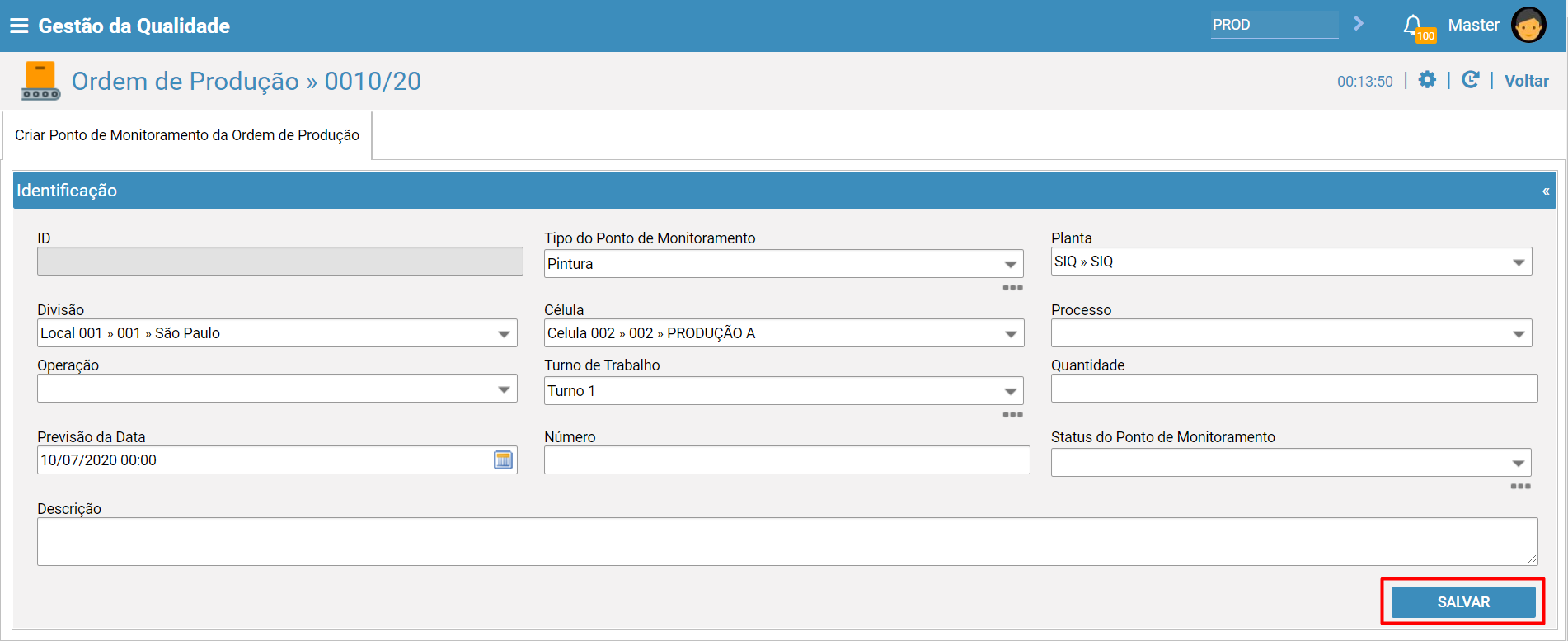Open notifications bell with 100 badge

1417,27
